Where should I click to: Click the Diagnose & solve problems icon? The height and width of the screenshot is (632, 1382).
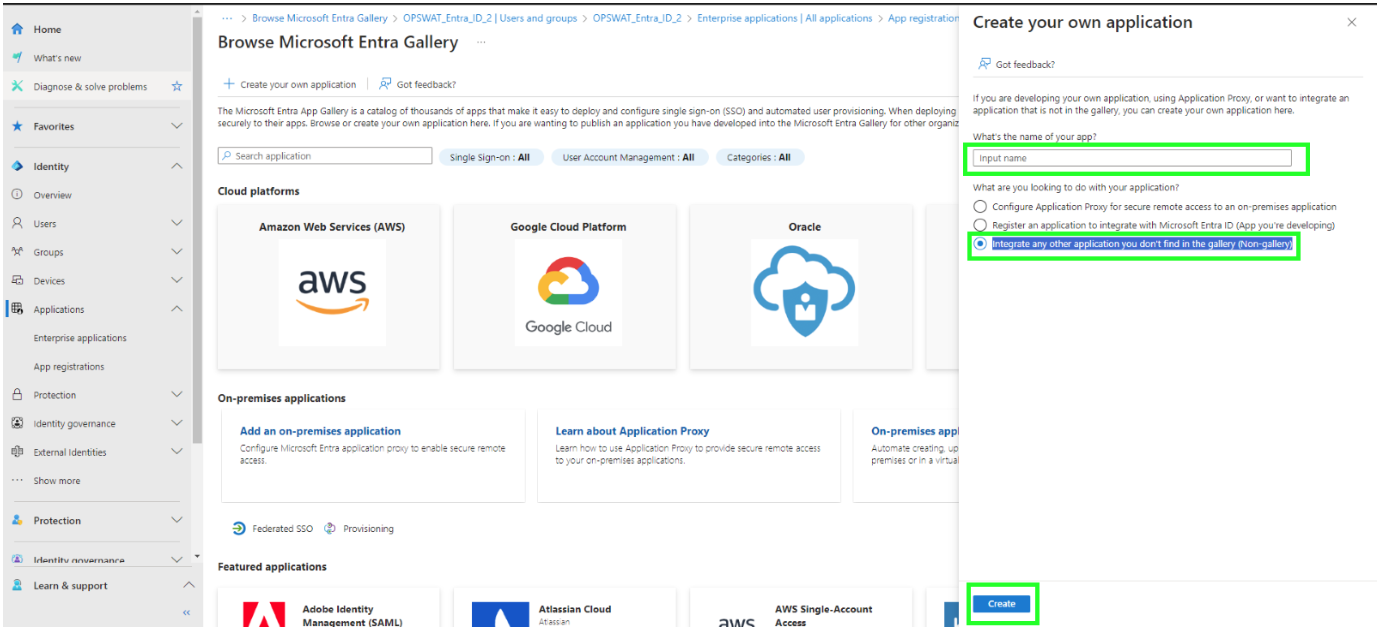tap(17, 87)
